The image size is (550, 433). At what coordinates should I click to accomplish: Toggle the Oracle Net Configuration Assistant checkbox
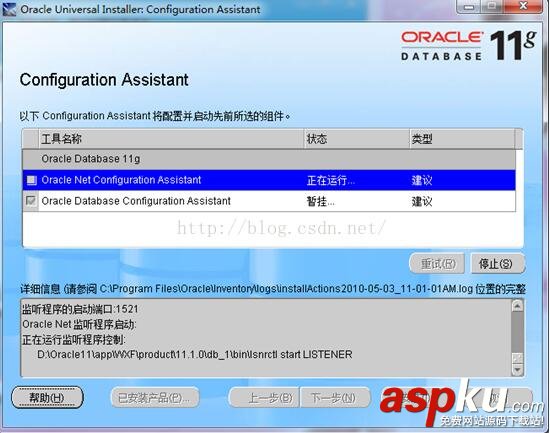pos(32,180)
